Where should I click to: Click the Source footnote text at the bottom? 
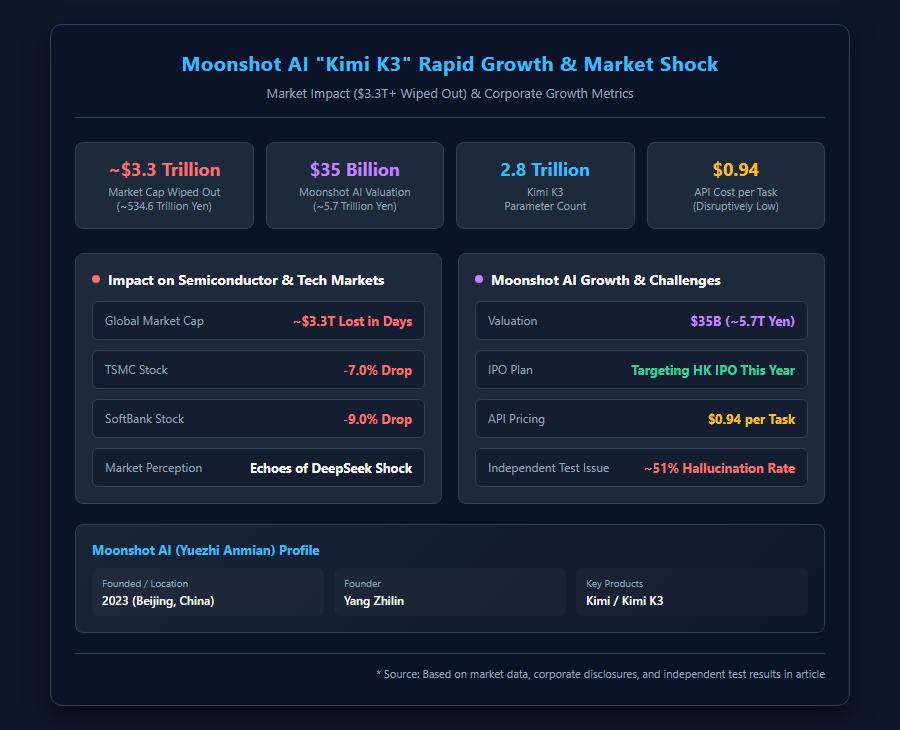pyautogui.click(x=600, y=674)
